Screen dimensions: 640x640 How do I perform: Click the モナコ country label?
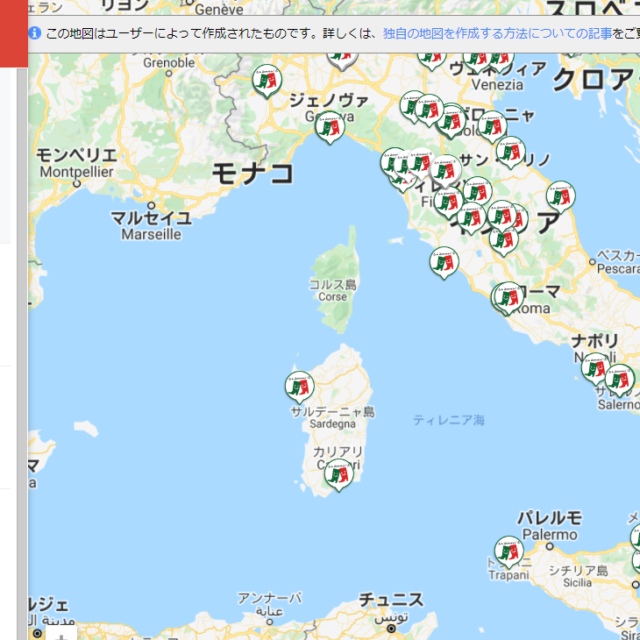coord(253,173)
